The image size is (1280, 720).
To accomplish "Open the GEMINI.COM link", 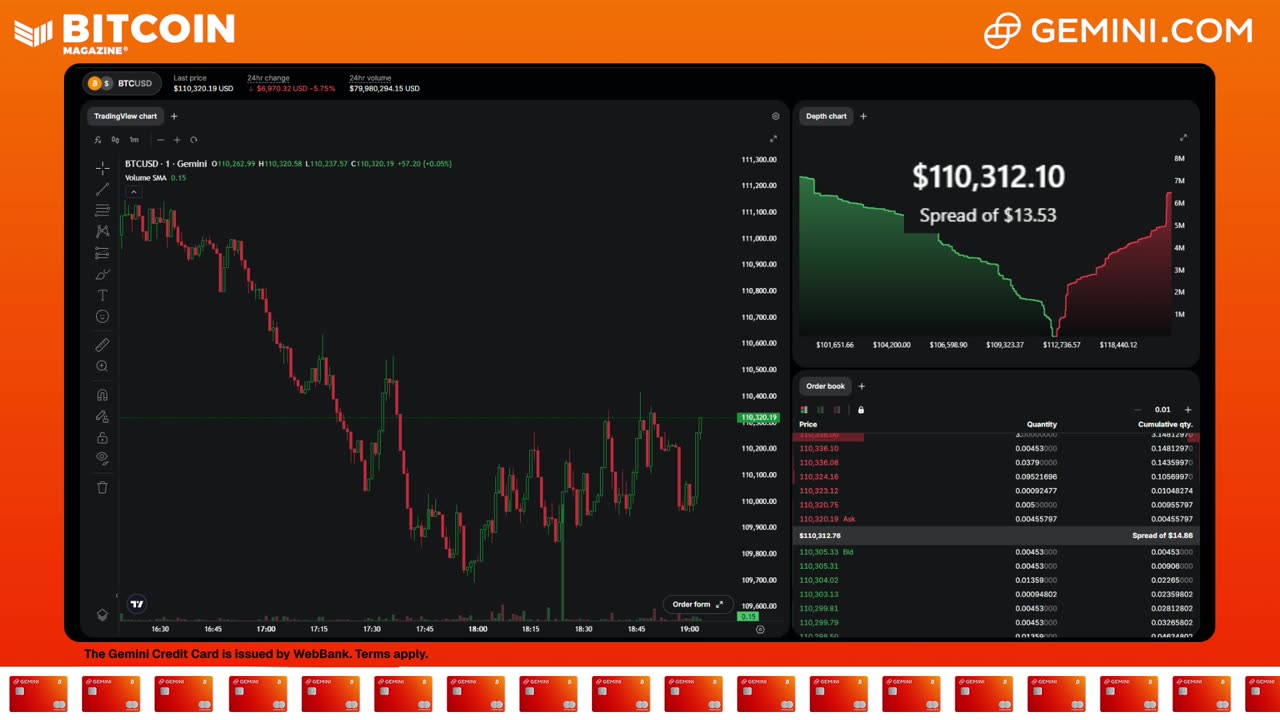I will (x=1118, y=31).
